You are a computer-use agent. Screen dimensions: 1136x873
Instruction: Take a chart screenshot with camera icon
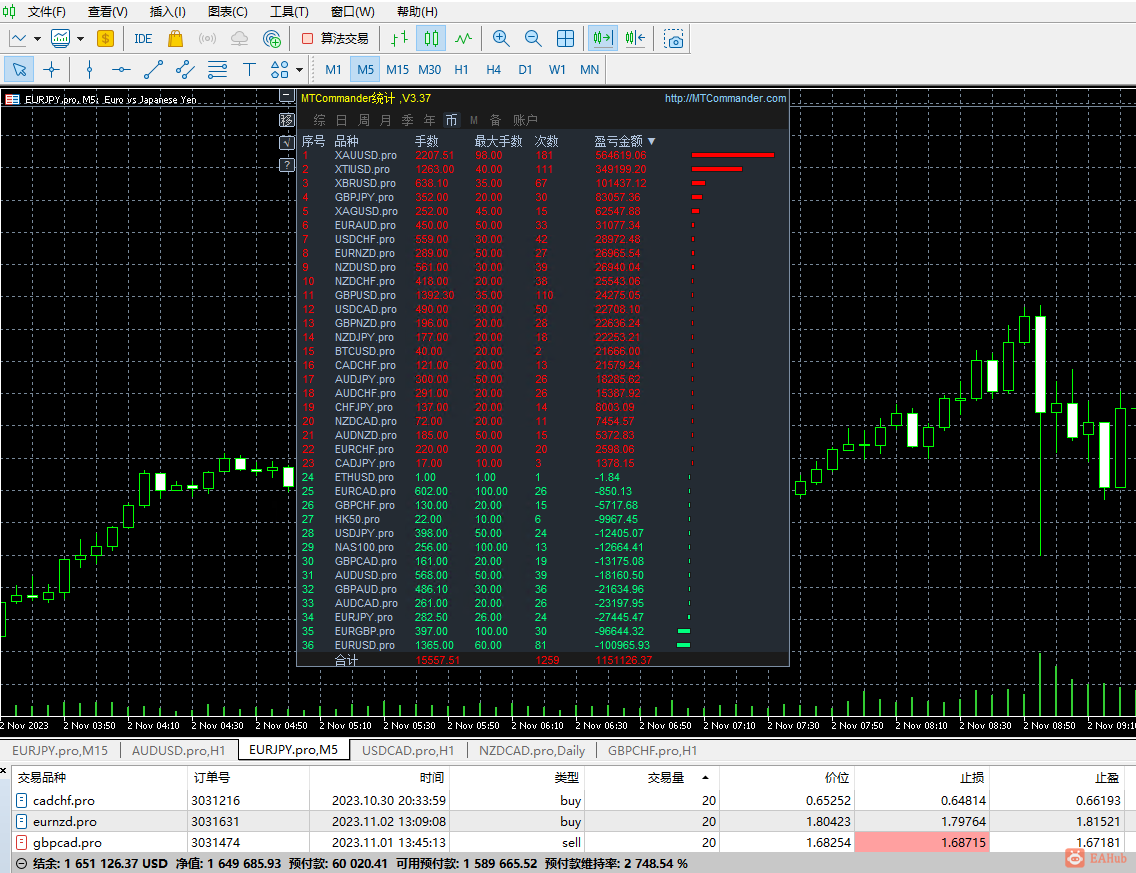[673, 38]
